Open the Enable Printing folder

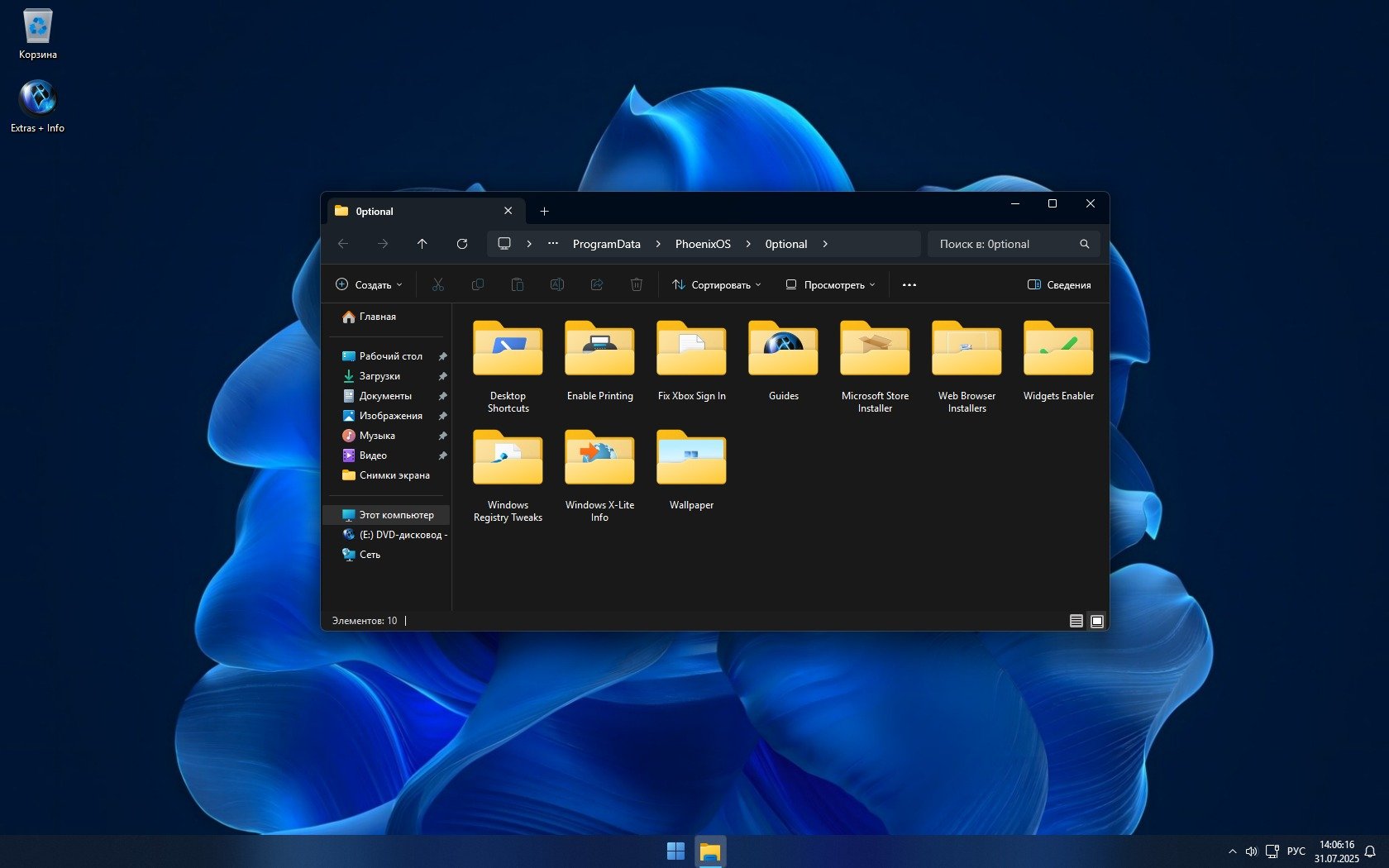(599, 361)
